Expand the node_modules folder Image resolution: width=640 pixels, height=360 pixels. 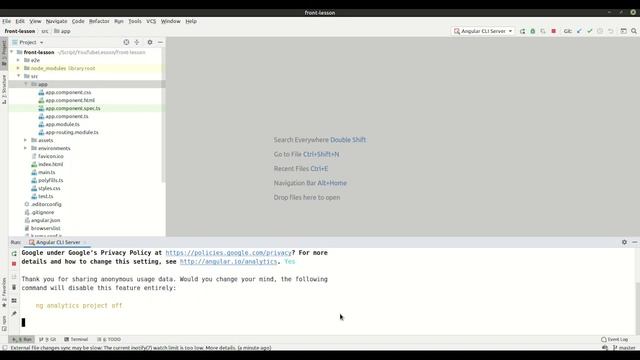point(18,68)
